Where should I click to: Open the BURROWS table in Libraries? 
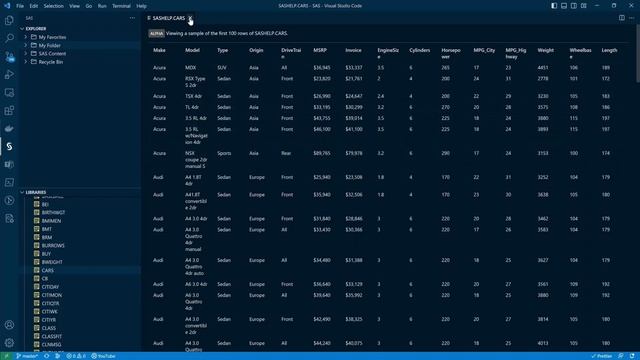[x=53, y=246]
